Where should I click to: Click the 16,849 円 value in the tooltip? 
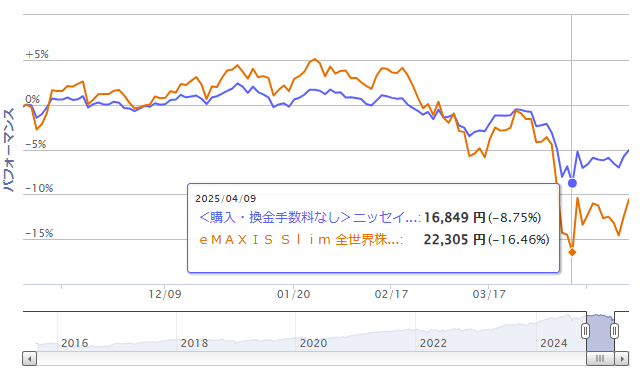[454, 217]
